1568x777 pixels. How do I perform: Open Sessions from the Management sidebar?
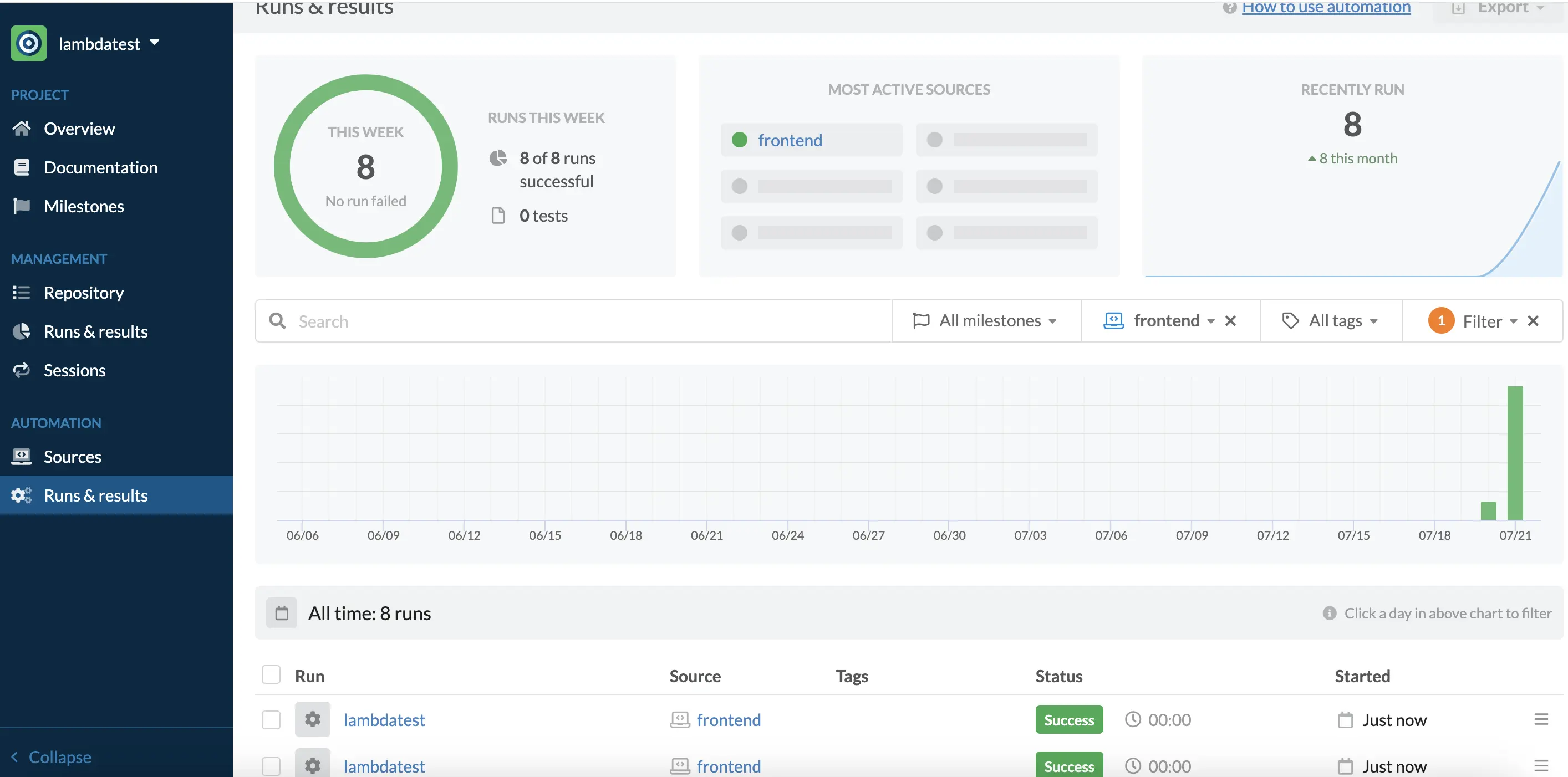tap(74, 370)
